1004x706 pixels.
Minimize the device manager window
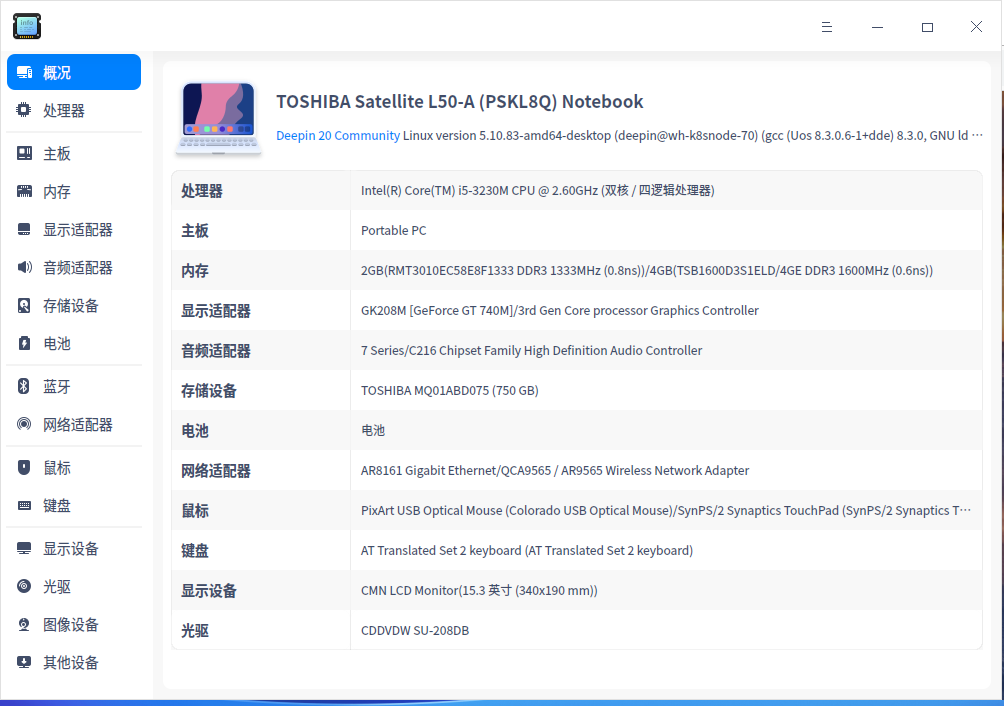tap(877, 27)
